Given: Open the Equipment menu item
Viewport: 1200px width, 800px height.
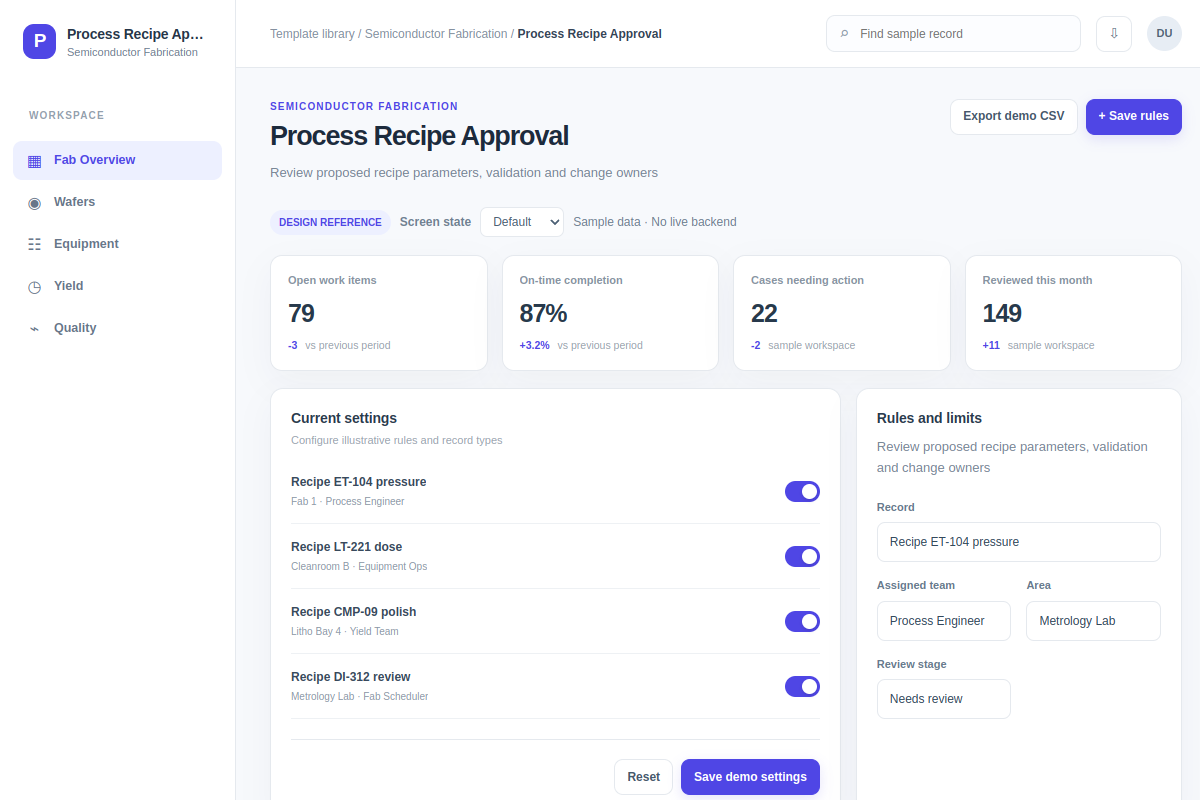Looking at the screenshot, I should (x=117, y=244).
